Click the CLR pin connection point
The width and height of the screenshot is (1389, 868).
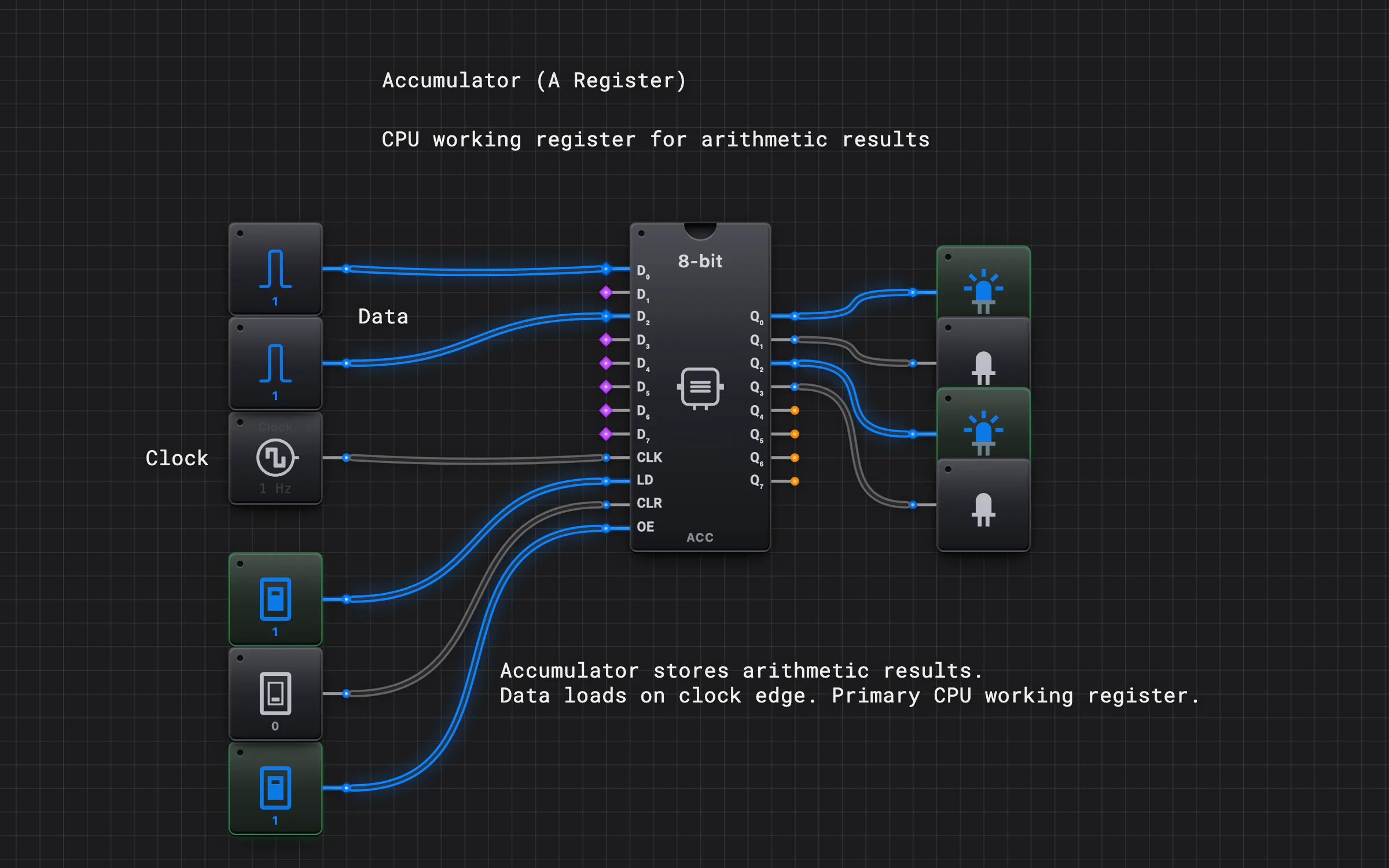[x=606, y=505]
